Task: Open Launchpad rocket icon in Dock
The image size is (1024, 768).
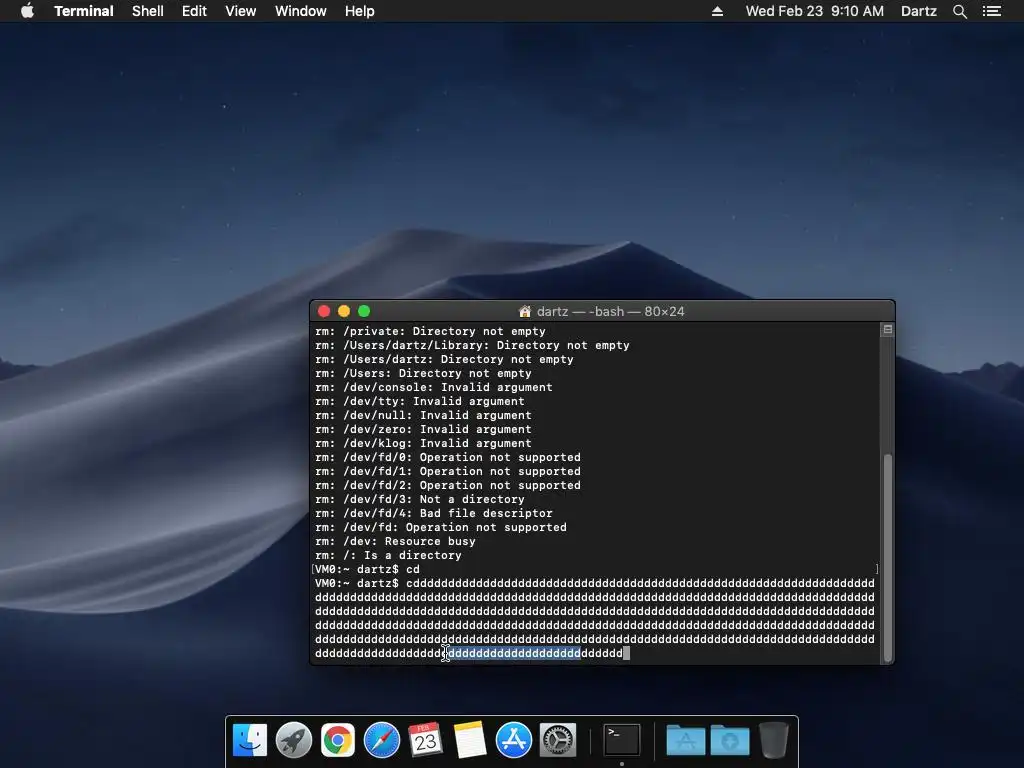Action: [294, 741]
